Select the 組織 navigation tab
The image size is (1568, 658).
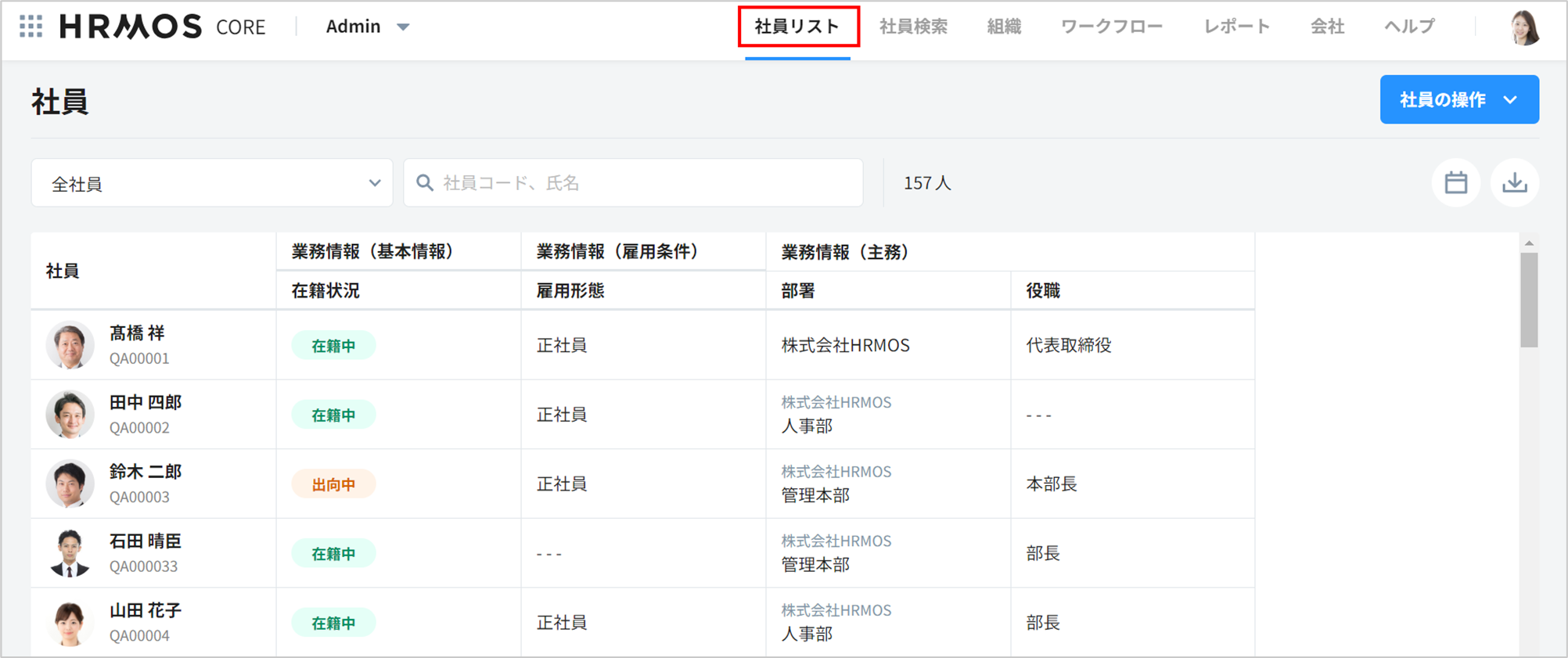pyautogui.click(x=1004, y=27)
